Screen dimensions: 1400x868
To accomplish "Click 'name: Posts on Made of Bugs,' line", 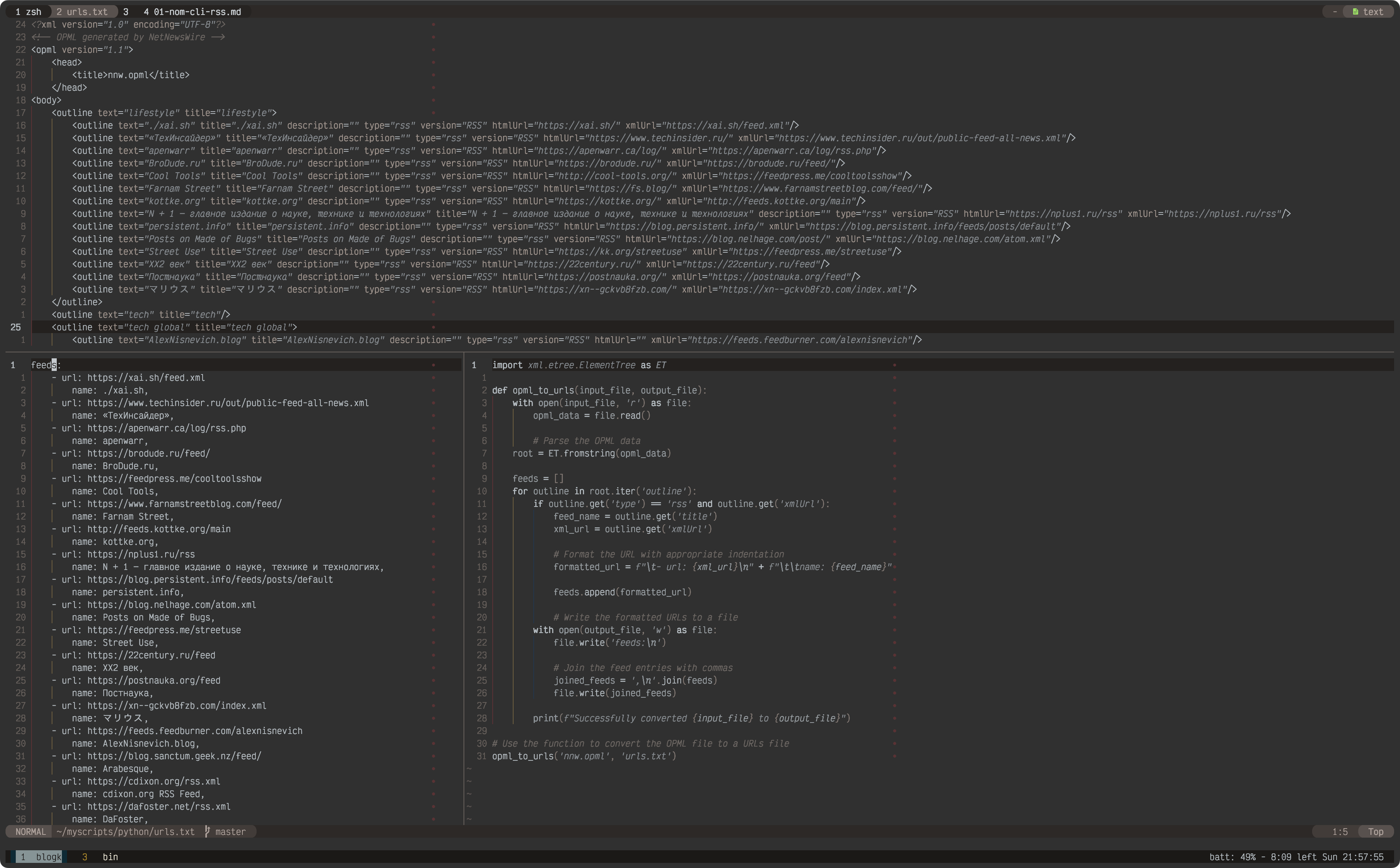I will (143, 617).
